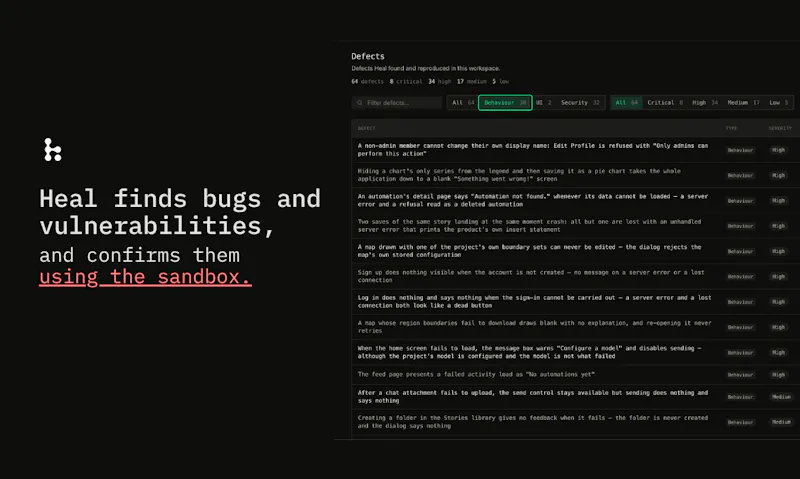Screen dimensions: 800x479
Task: Click the TYPE column header
Action: click(731, 129)
